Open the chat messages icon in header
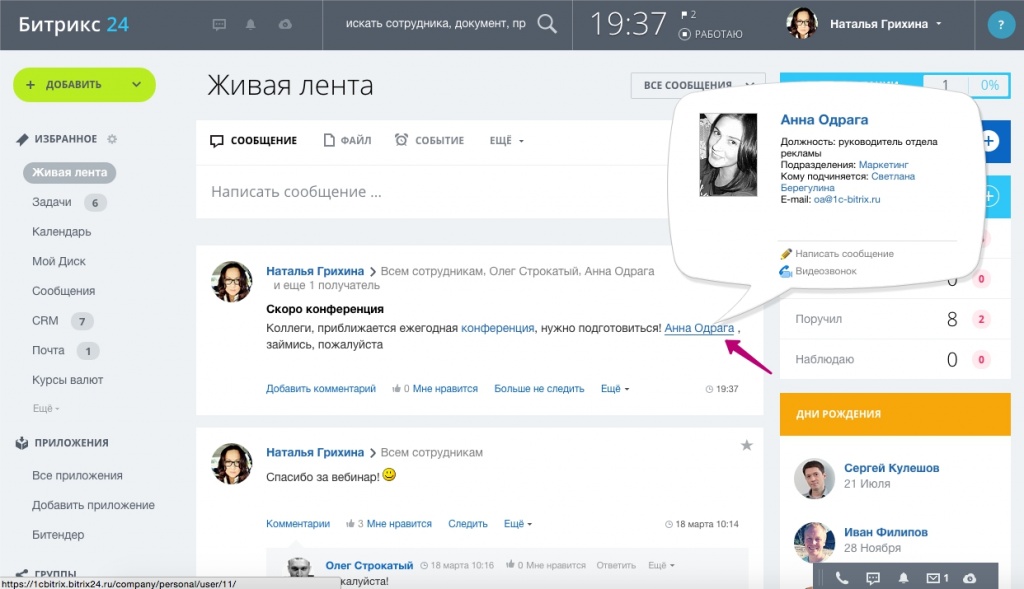Screen dimensions: 1024x589 [219, 24]
